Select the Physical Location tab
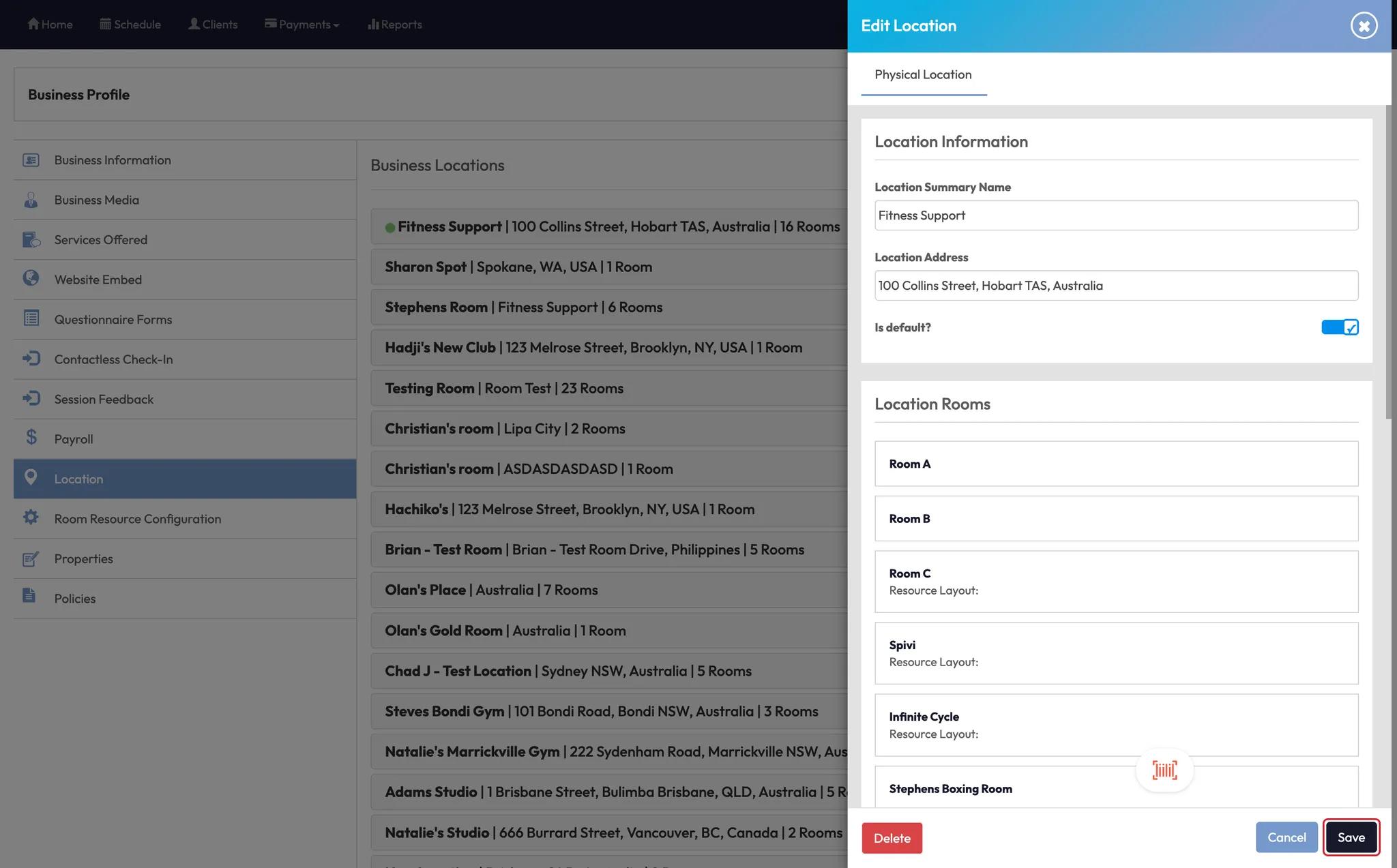1397x868 pixels. [923, 75]
